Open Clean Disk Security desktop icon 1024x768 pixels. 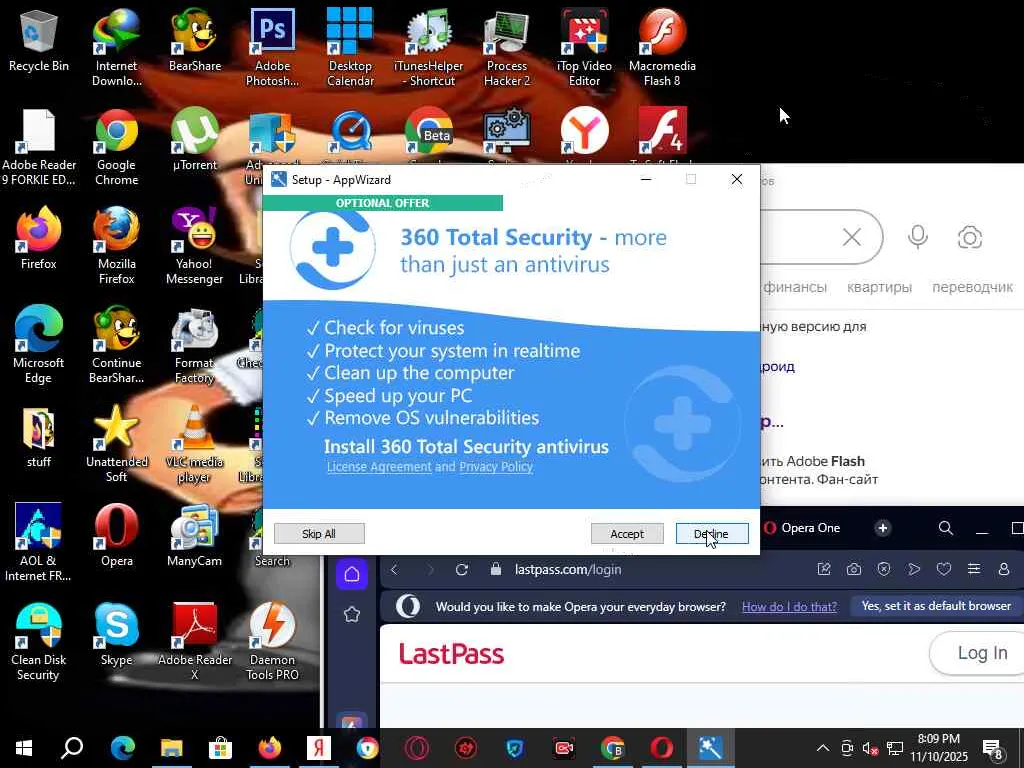pyautogui.click(x=39, y=642)
